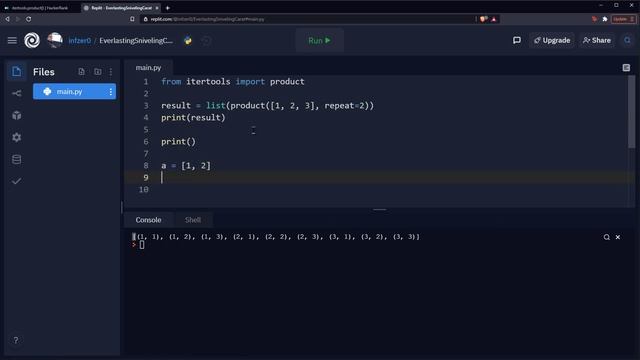Click the Add file icon in the Files panel
The height and width of the screenshot is (360, 640).
pyautogui.click(x=82, y=72)
